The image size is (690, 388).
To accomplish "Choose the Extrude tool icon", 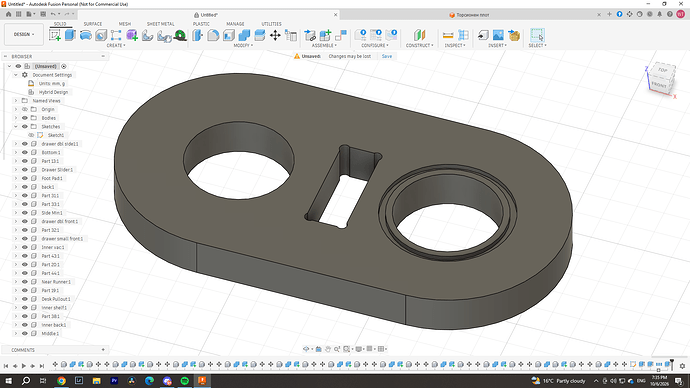I will [70, 35].
